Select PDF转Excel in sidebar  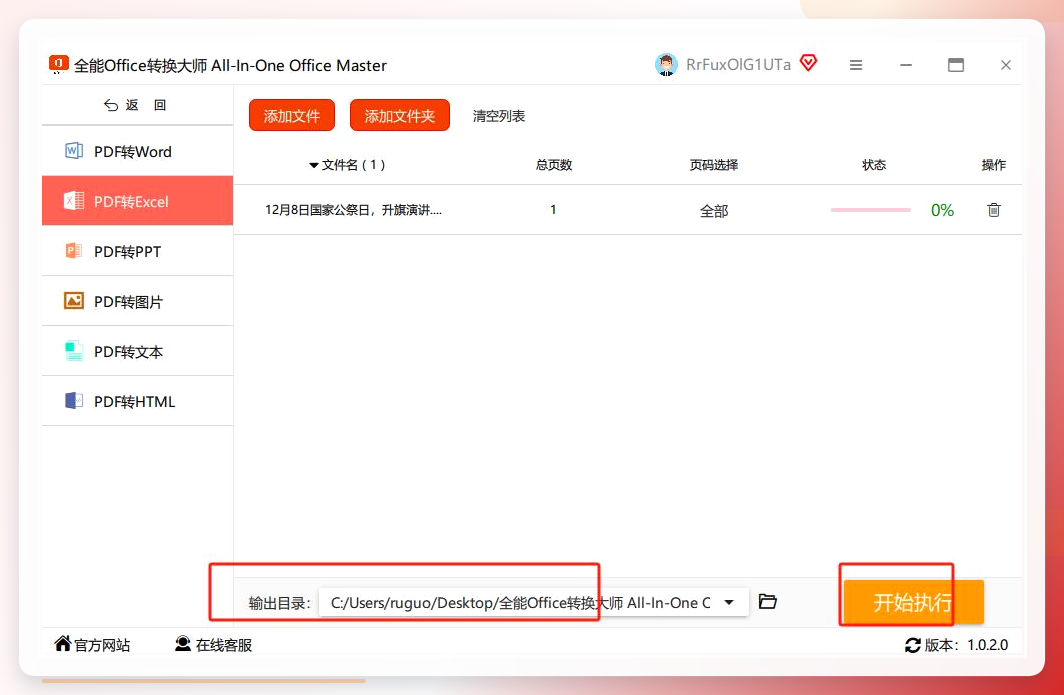(x=138, y=201)
